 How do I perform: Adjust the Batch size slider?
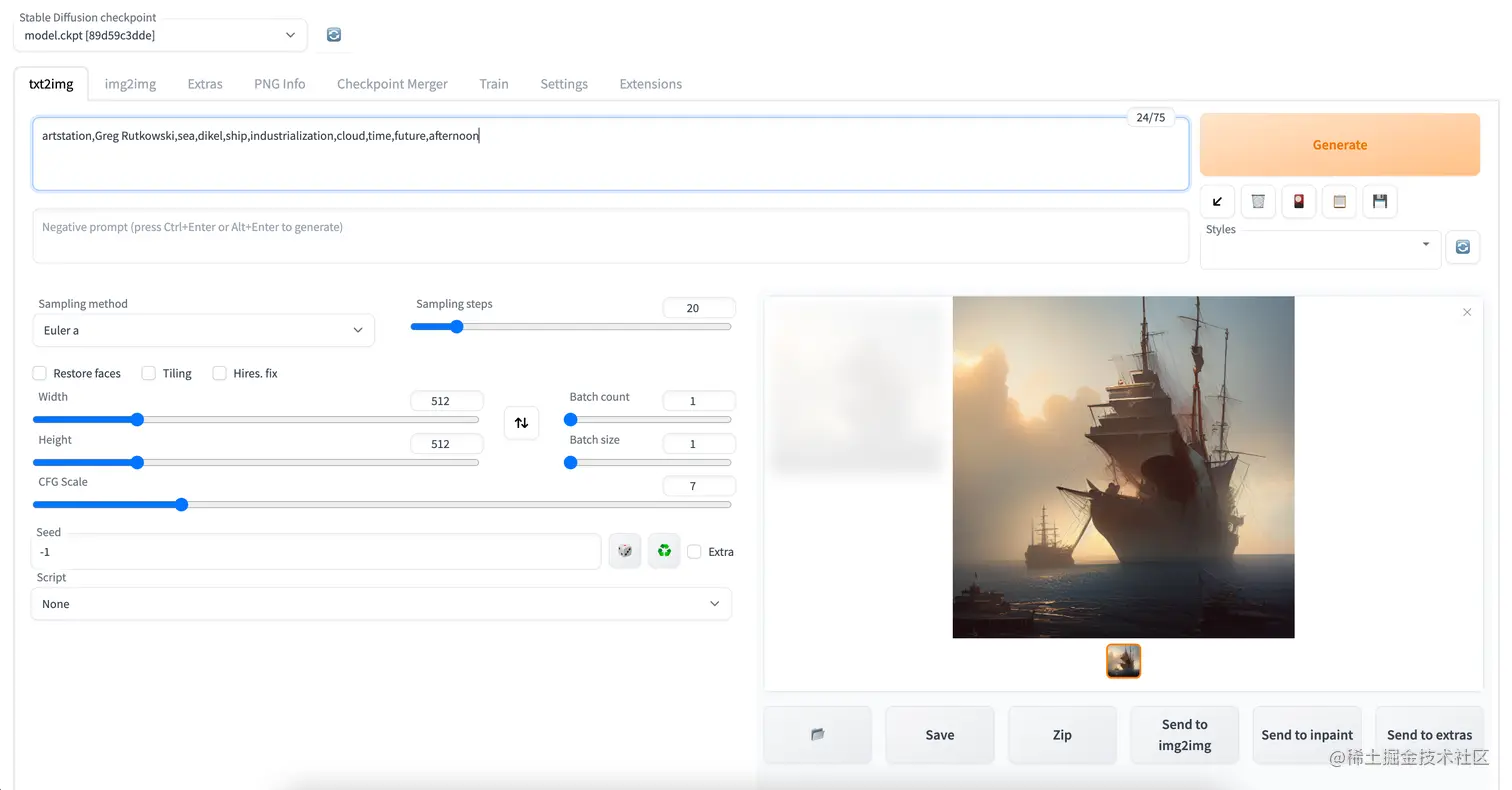(648, 463)
